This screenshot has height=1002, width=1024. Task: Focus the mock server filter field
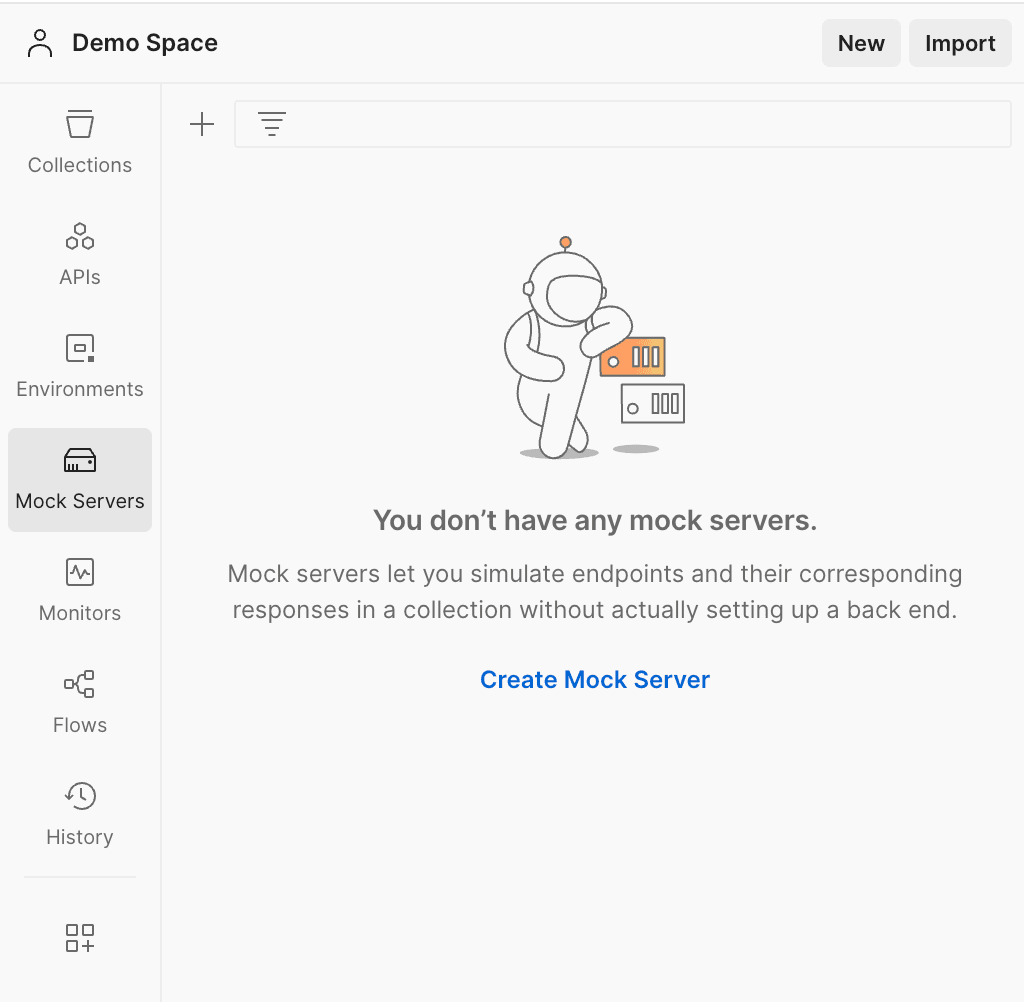point(640,125)
